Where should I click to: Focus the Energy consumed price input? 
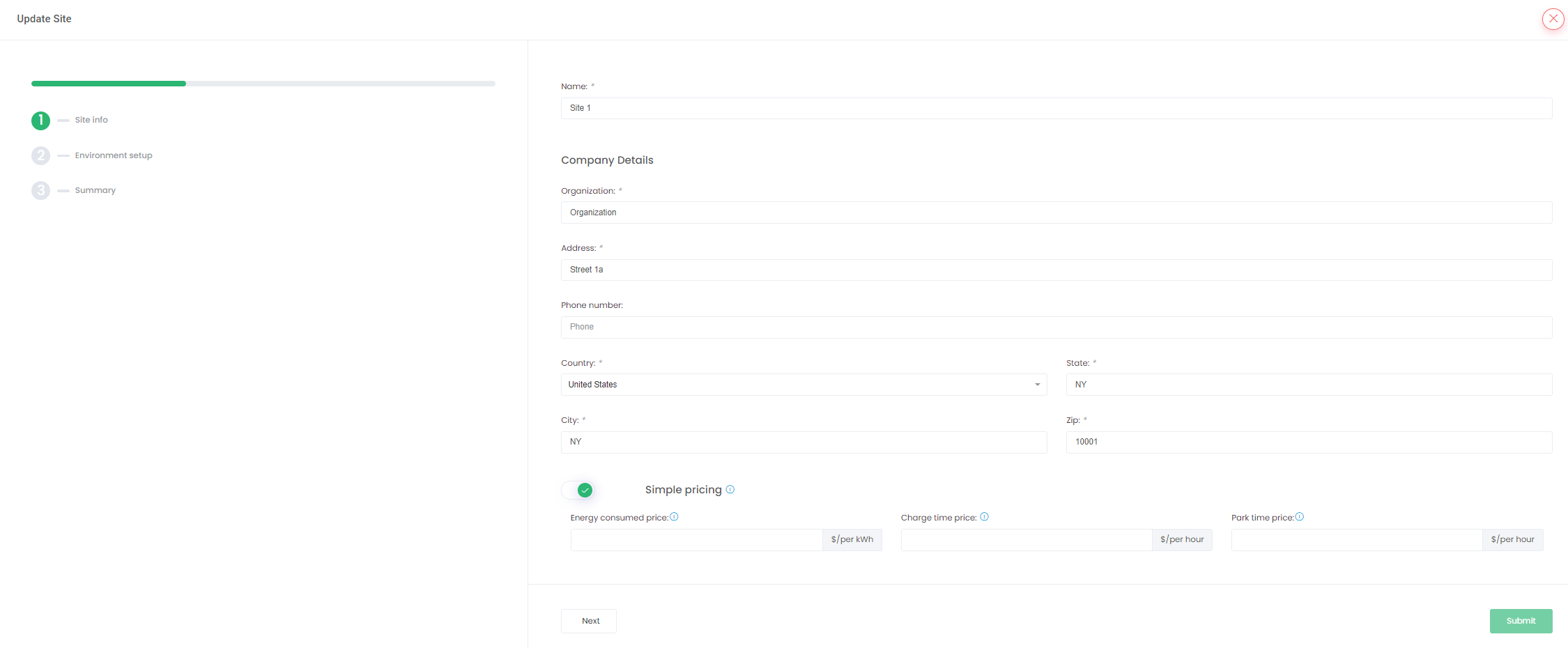point(695,540)
